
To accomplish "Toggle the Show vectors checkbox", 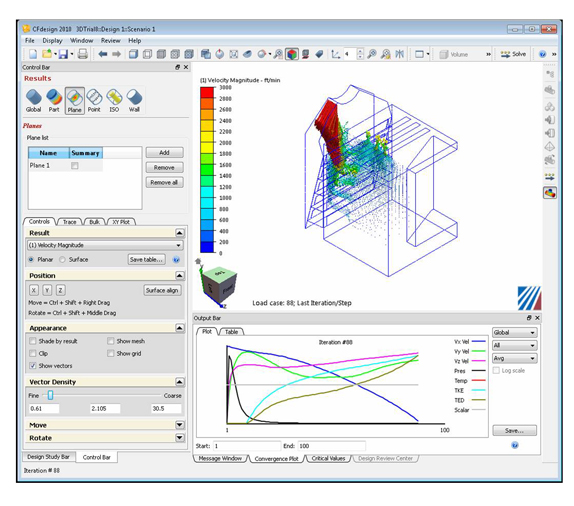I will pos(33,365).
